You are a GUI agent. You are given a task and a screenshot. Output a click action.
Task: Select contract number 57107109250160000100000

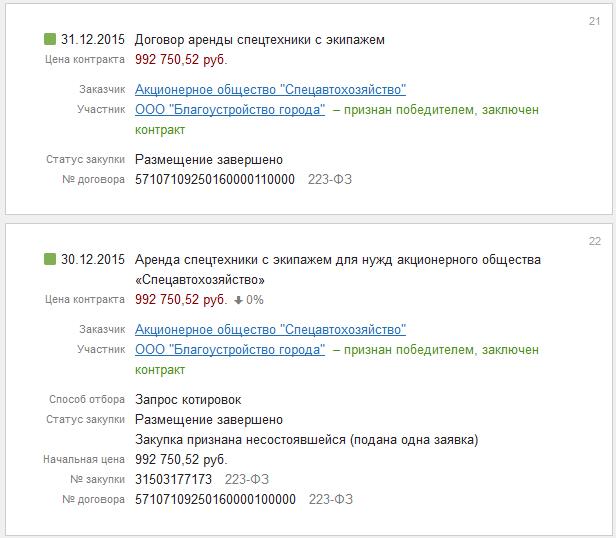(x=215, y=499)
